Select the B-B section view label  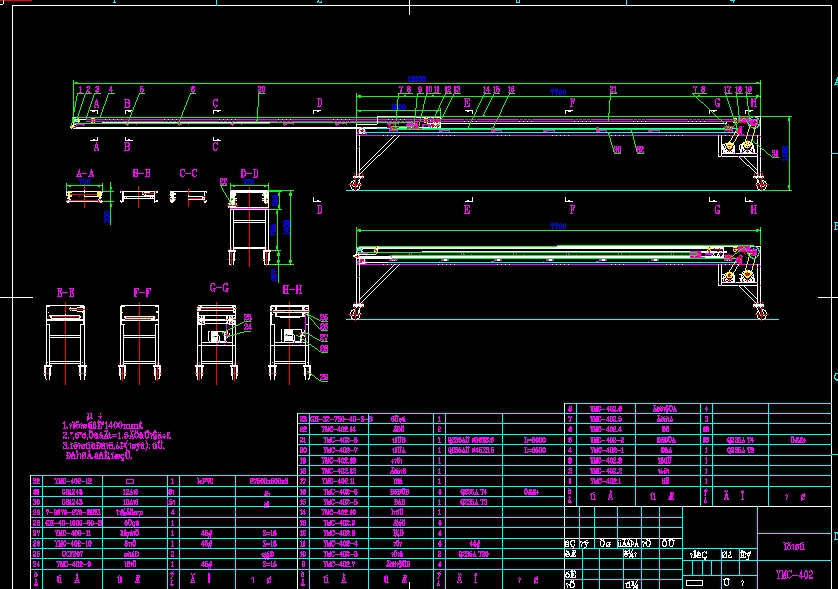pos(141,173)
